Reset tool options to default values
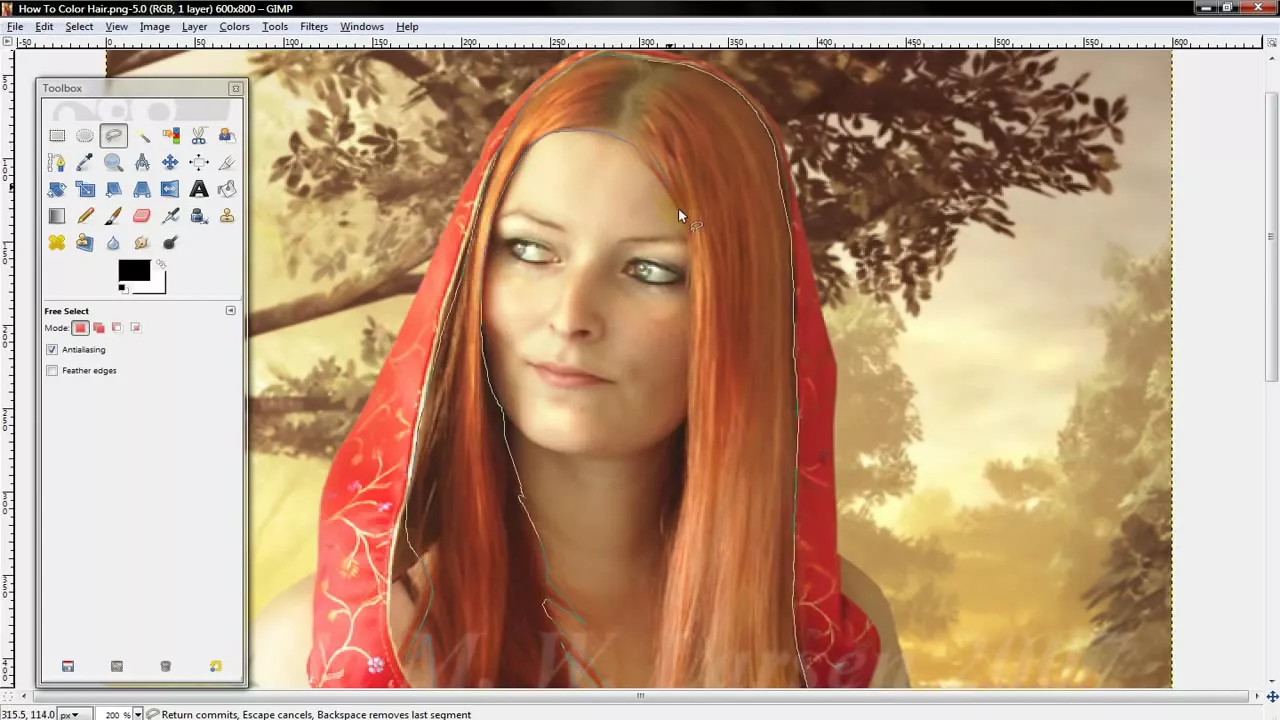Viewport: 1280px width, 720px height. tap(215, 666)
